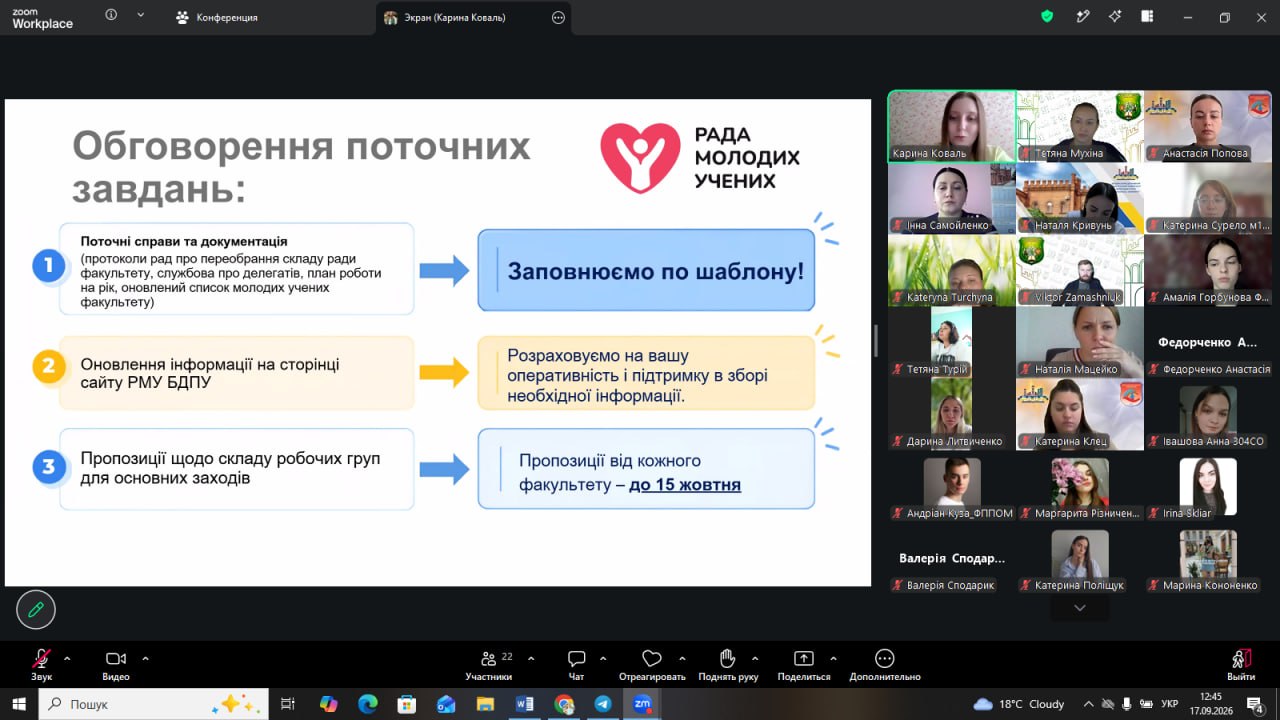Expand the video settings chevron
The height and width of the screenshot is (720, 1280).
[x=145, y=659]
